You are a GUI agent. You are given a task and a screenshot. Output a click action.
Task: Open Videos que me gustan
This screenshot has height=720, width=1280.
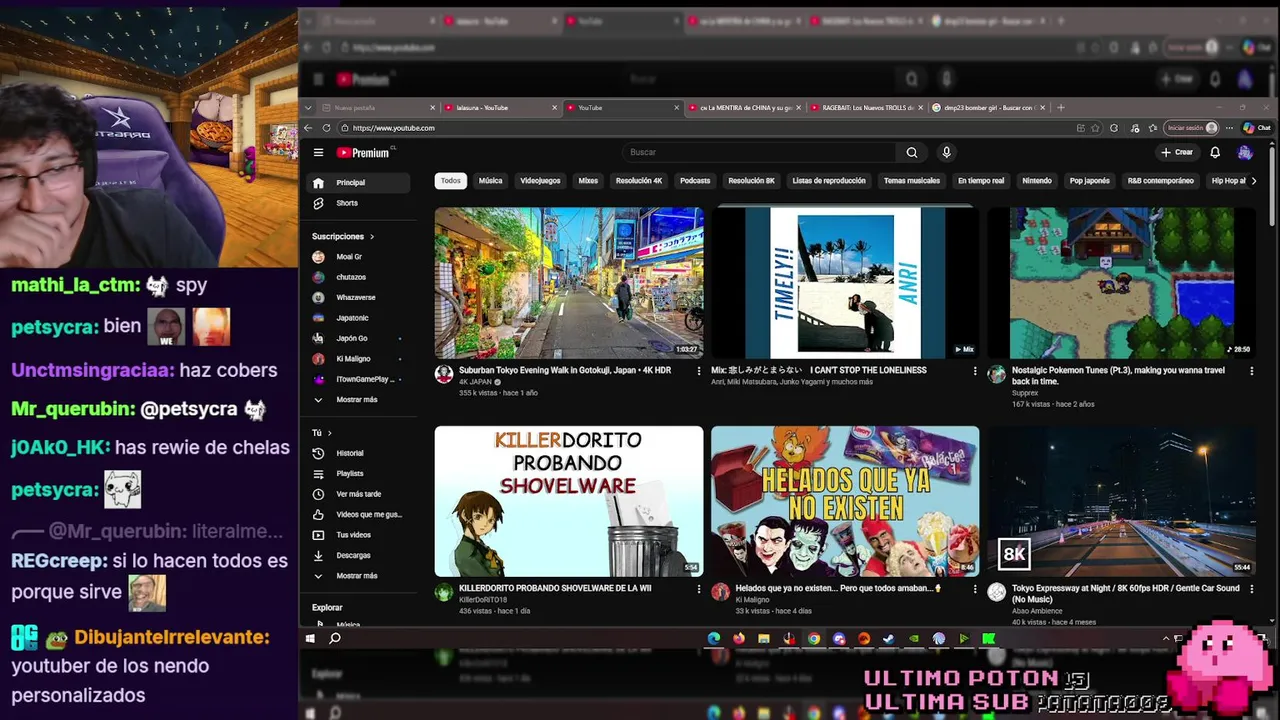tap(360, 514)
